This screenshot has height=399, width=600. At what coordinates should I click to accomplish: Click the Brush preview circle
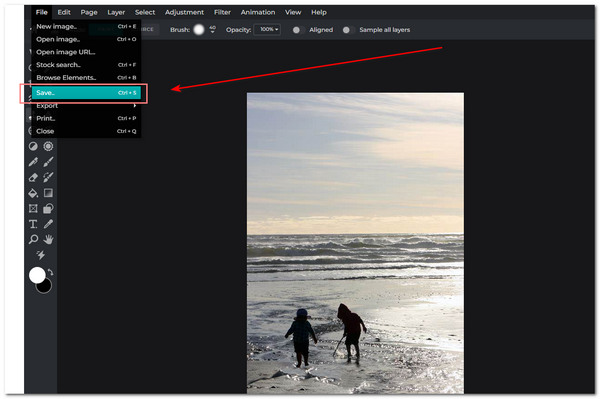coord(199,29)
